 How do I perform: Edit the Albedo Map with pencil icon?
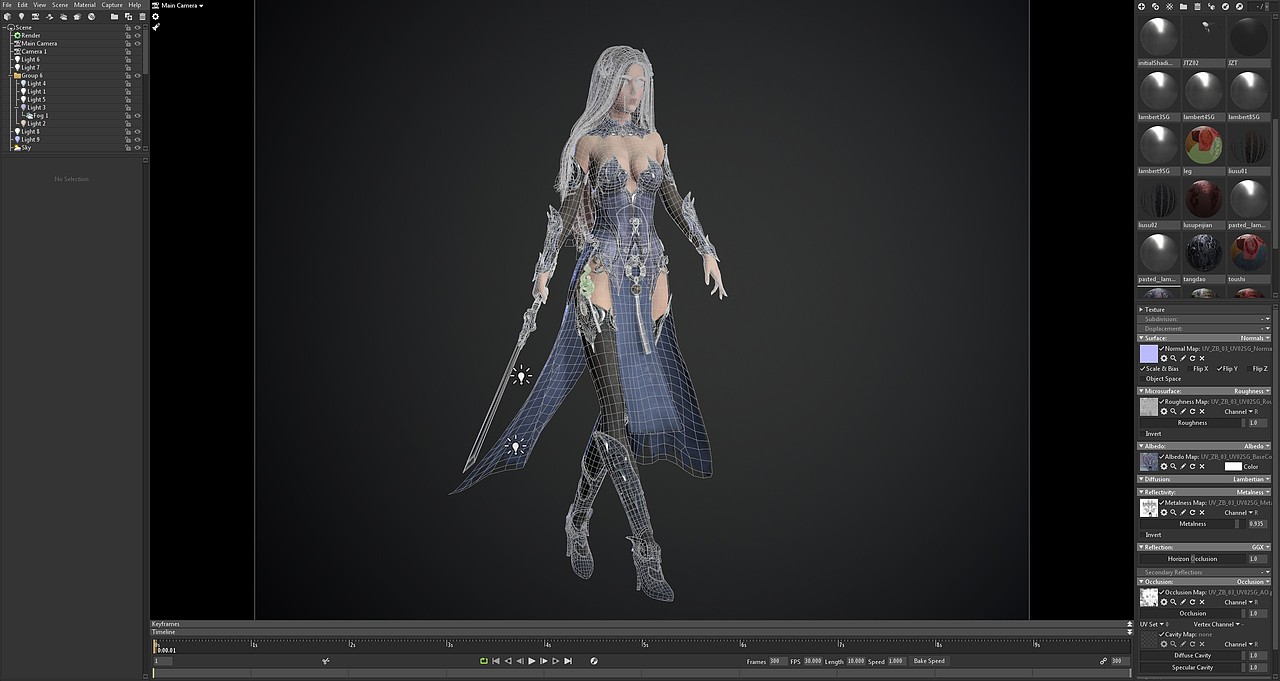[1183, 467]
